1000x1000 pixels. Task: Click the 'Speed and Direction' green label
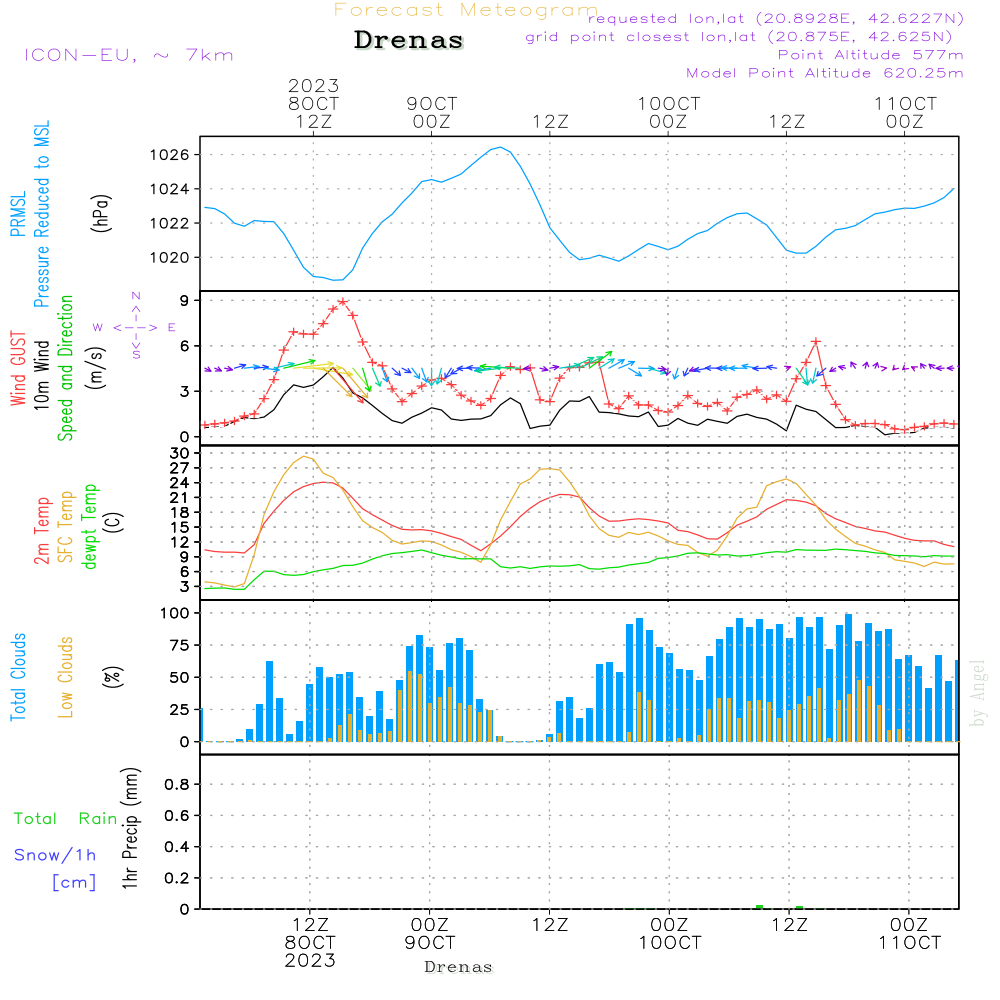(x=66, y=368)
